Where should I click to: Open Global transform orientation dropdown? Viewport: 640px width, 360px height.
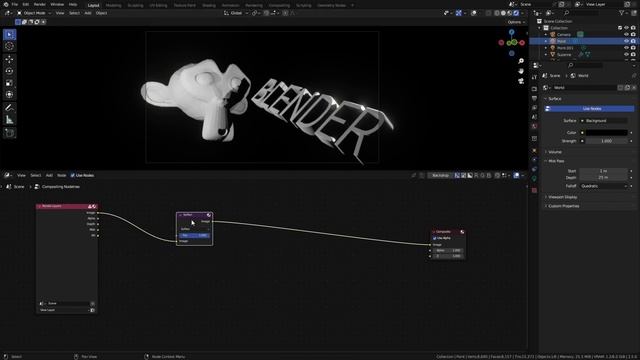coord(236,13)
